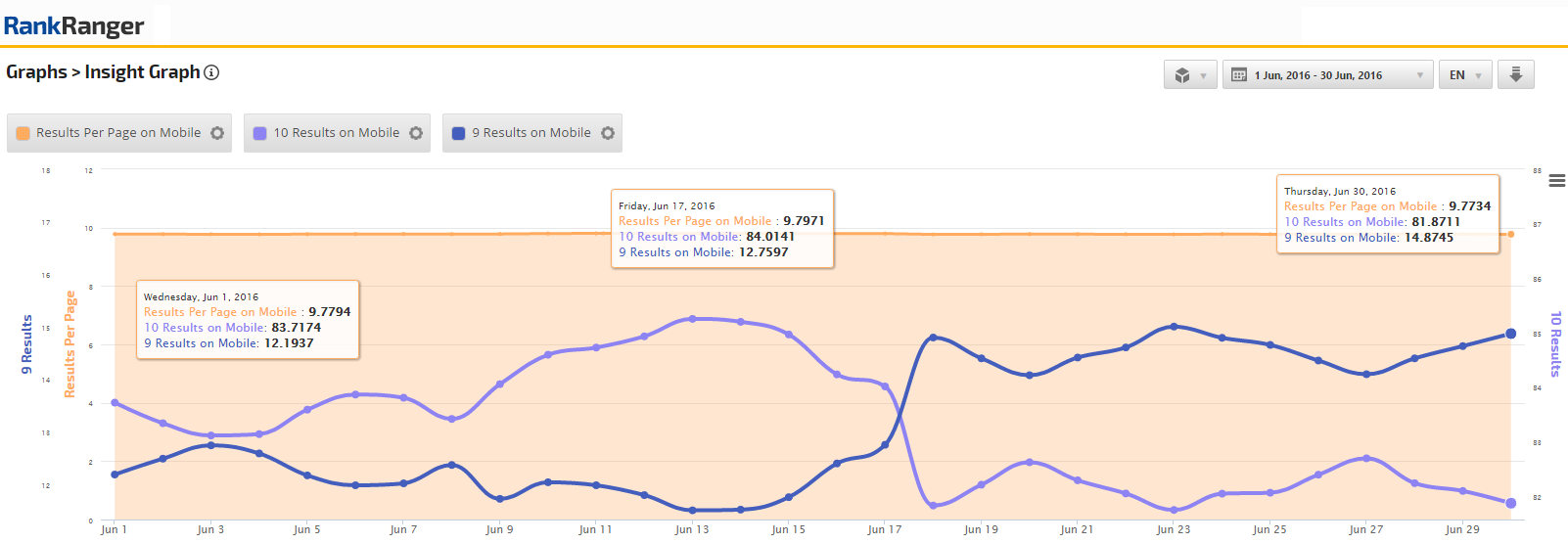This screenshot has width=1568, height=543.
Task: Click the Jun 17 x-axis label
Action: click(885, 529)
